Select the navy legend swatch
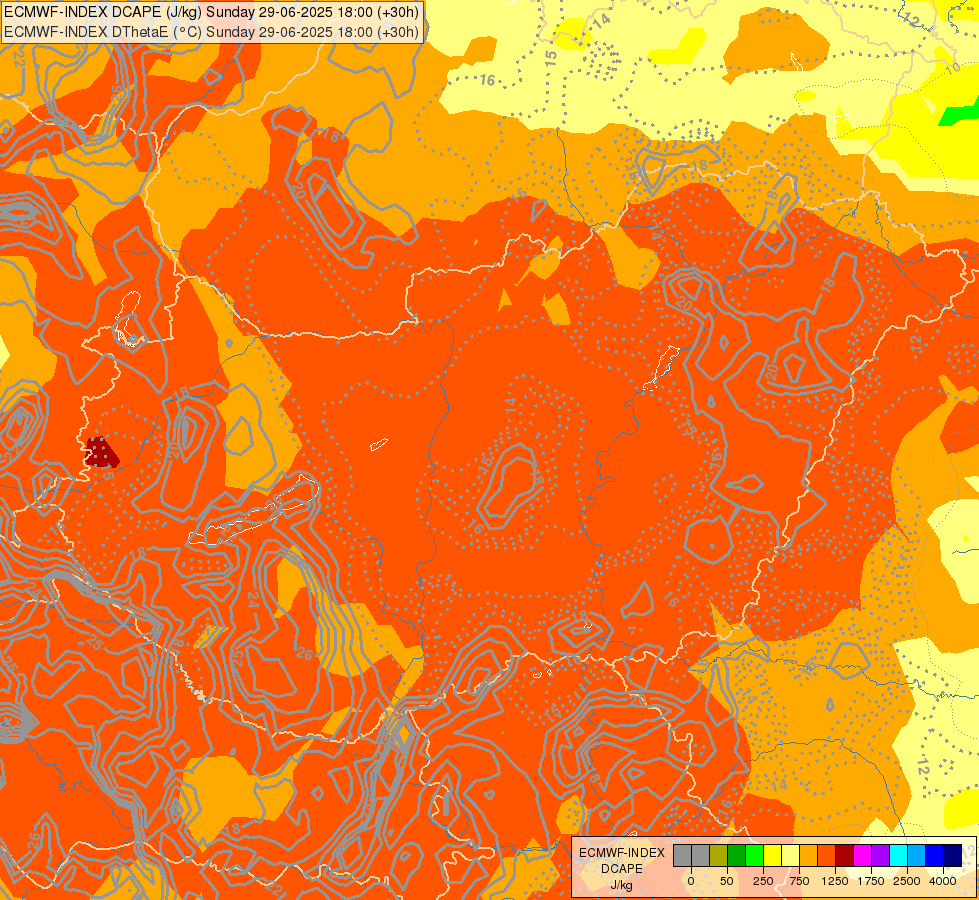This screenshot has height=900, width=979. [952, 855]
